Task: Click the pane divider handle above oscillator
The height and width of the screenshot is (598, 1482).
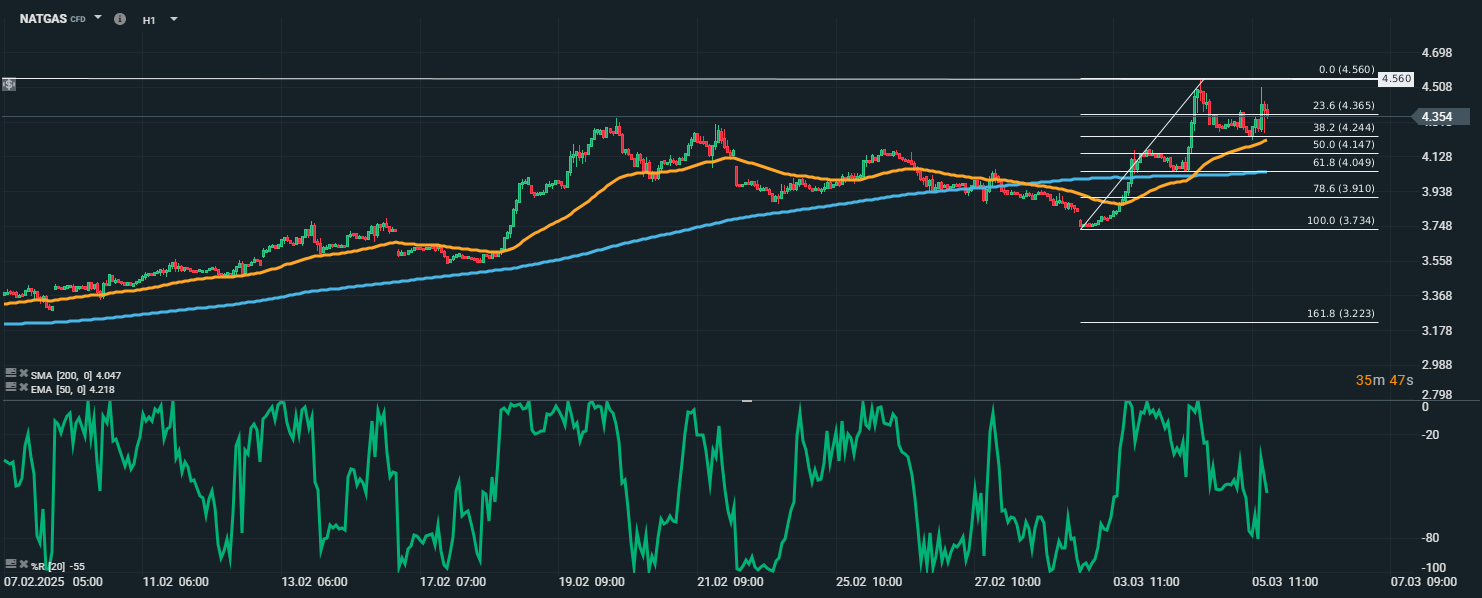Action: (x=745, y=401)
